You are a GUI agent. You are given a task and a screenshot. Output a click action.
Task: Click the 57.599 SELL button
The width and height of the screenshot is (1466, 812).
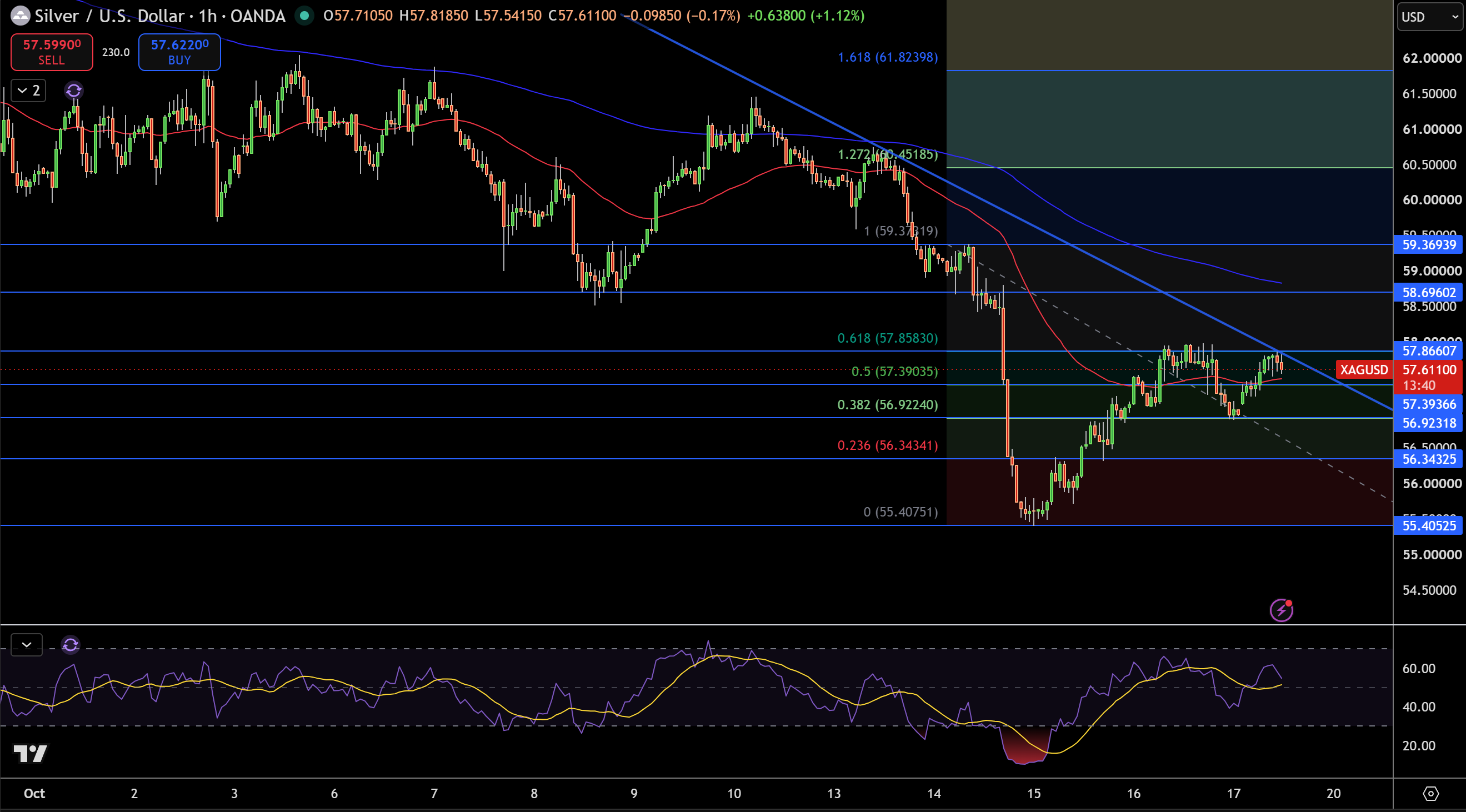point(52,52)
